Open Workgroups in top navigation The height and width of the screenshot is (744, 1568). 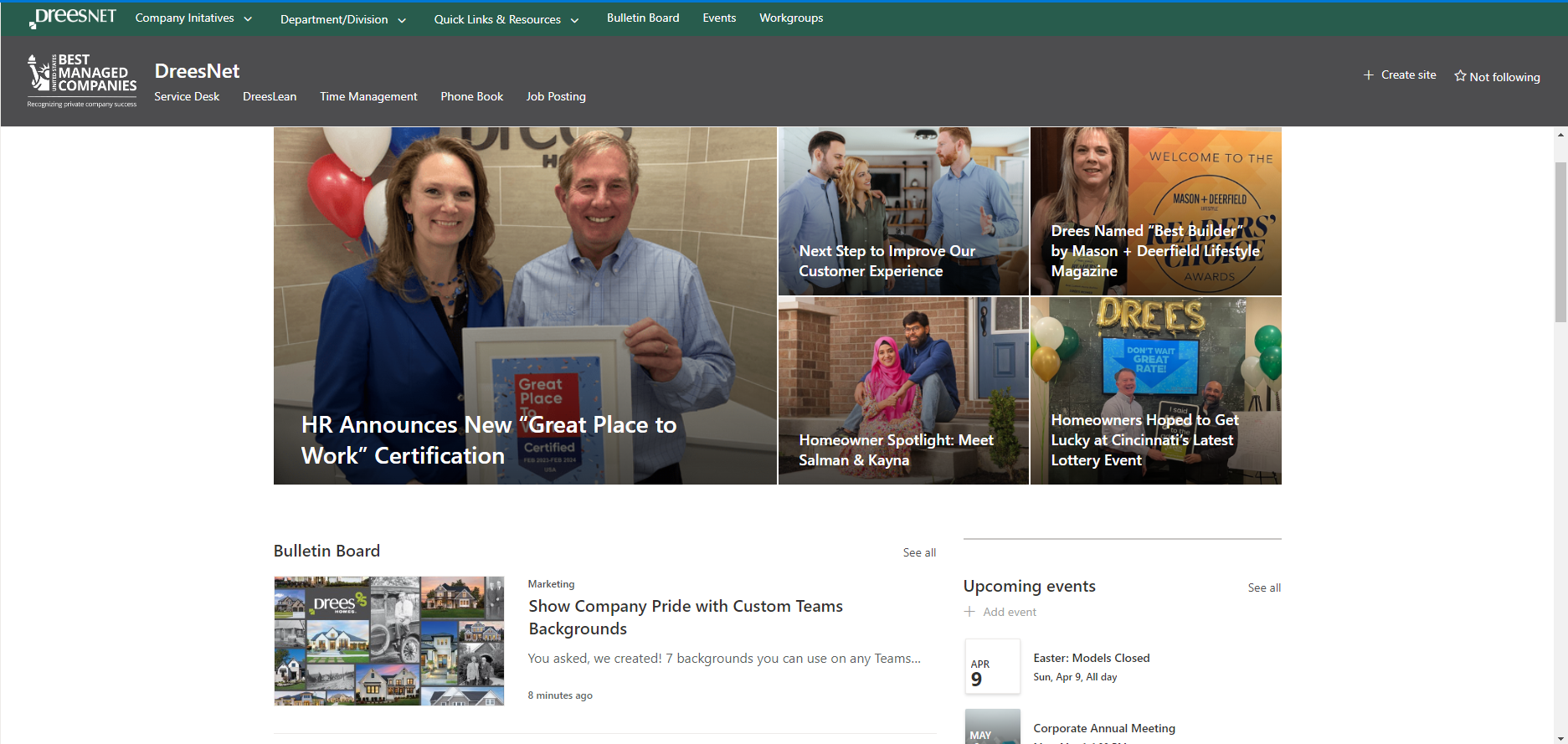(x=791, y=18)
